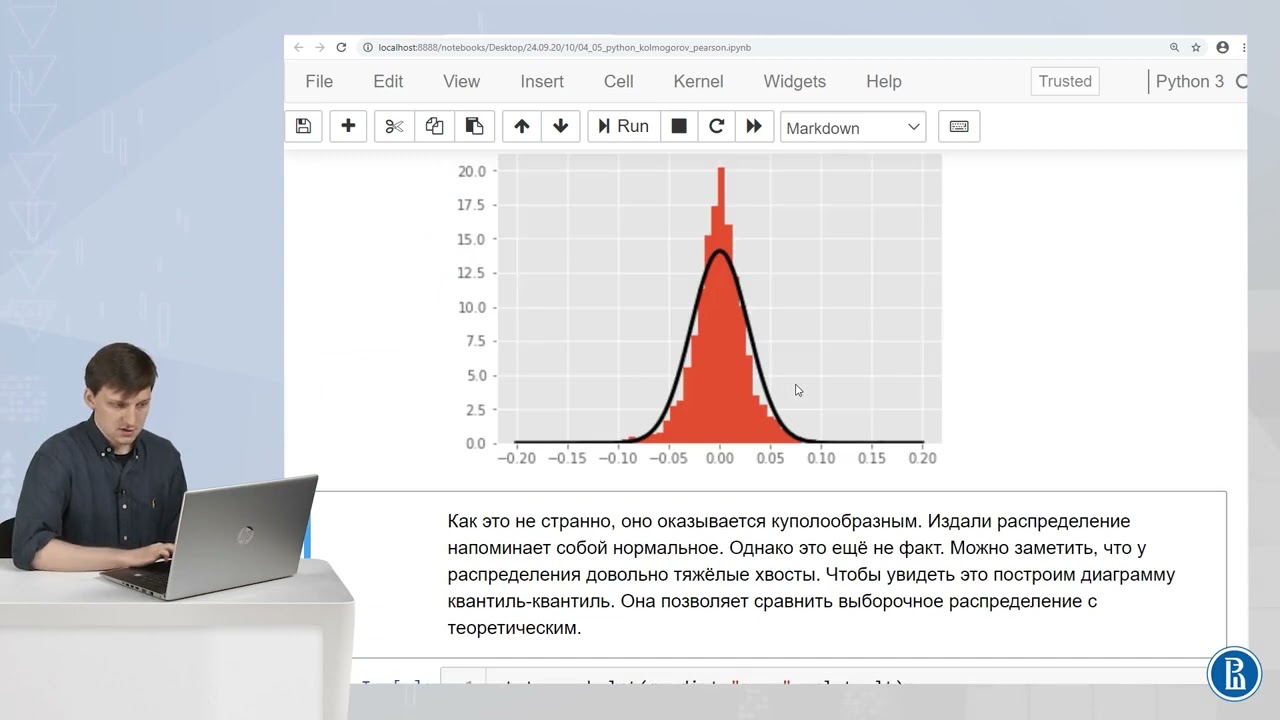This screenshot has width=1280, height=720.
Task: Click the Python 3 kernel indicator
Action: tap(1190, 81)
